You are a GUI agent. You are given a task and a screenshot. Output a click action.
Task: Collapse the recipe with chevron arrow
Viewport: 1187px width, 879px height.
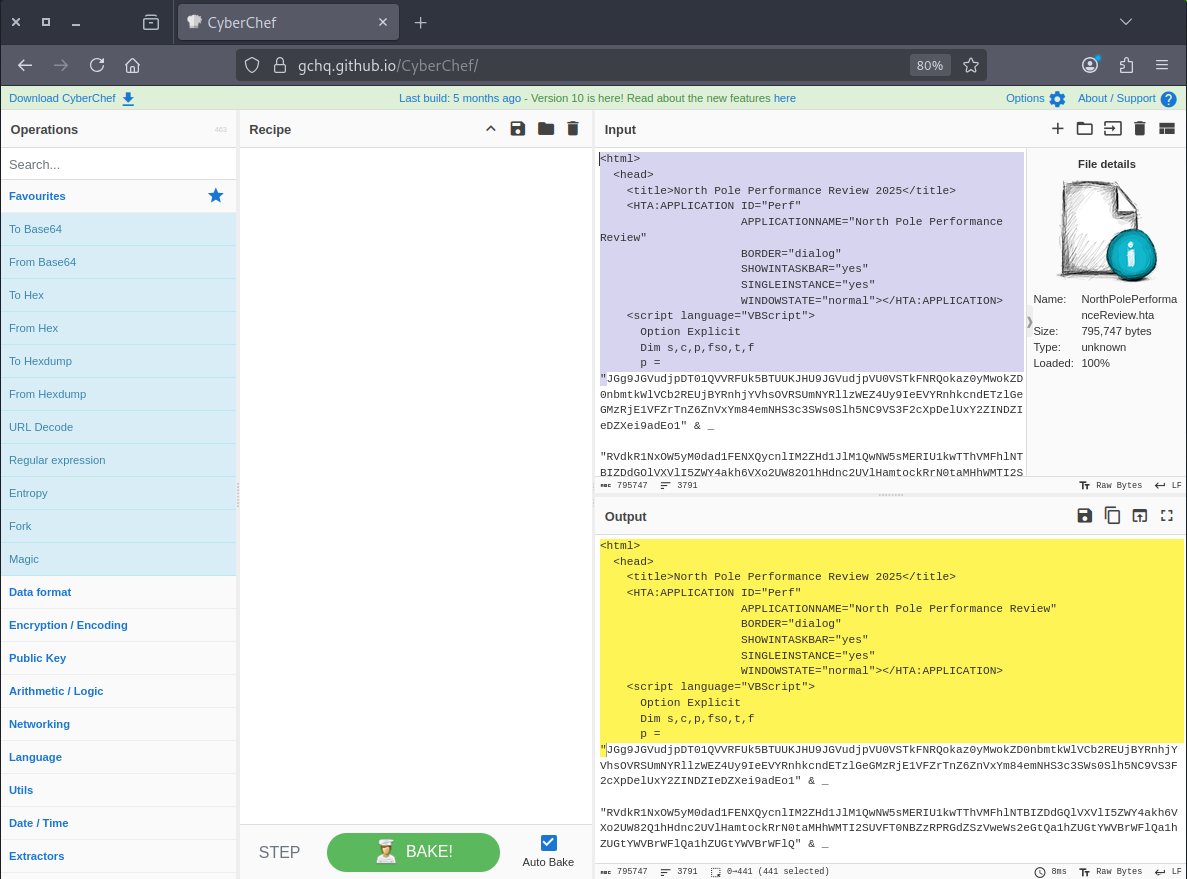click(x=490, y=129)
